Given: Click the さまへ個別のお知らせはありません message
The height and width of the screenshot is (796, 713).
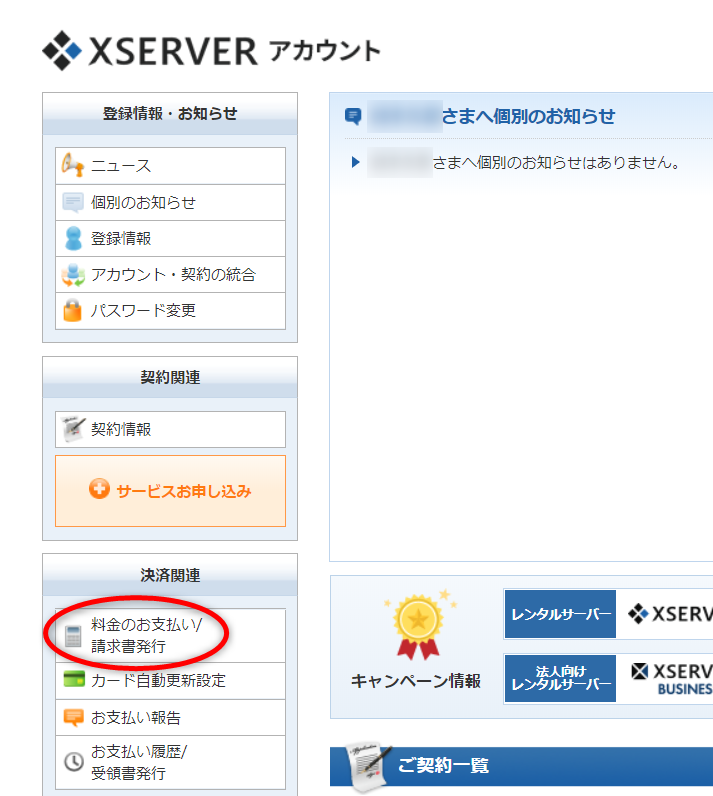Looking at the screenshot, I should point(556,162).
